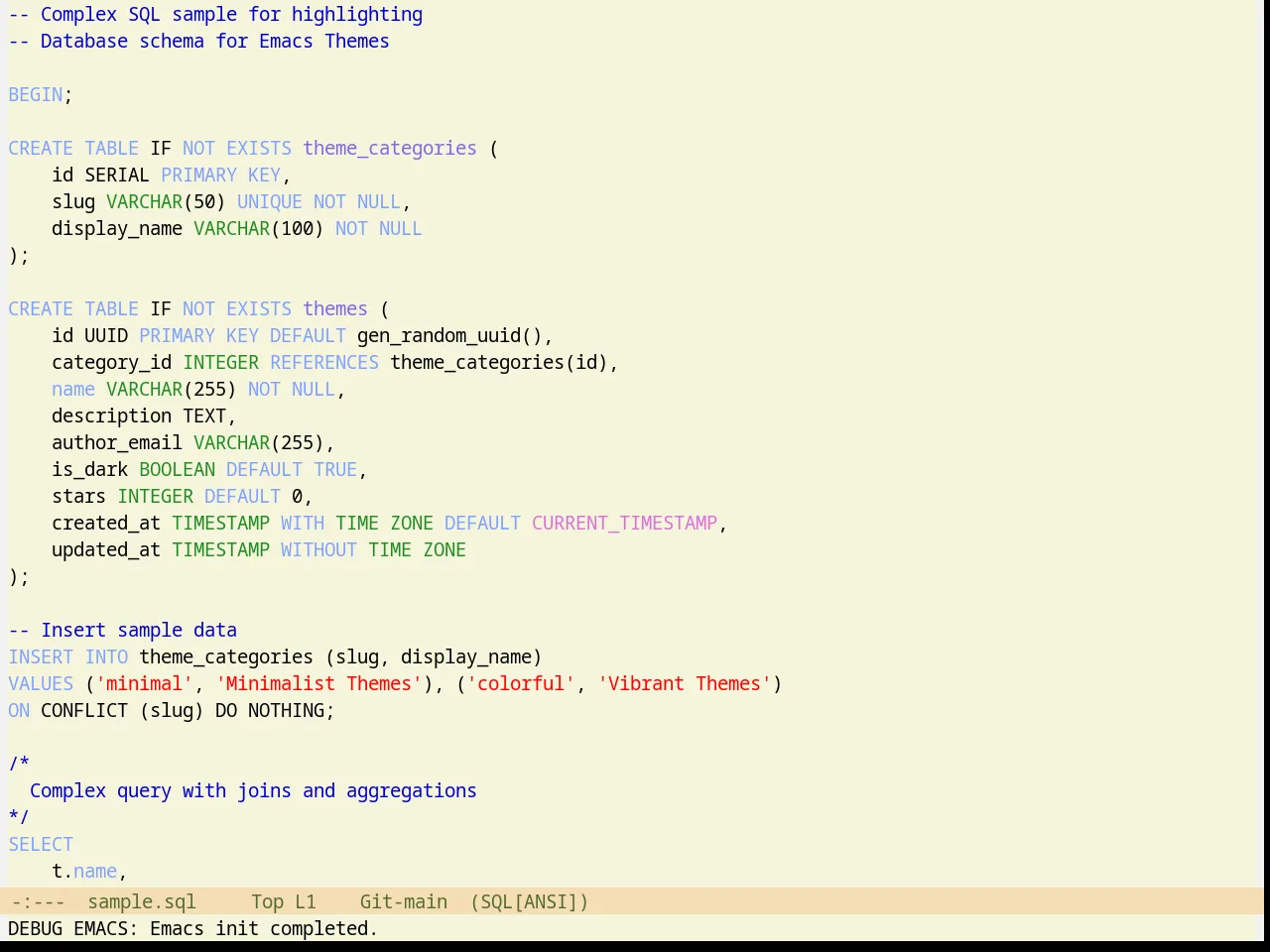This screenshot has width=1270, height=952.
Task: Click the CURRENT_TIMESTAMP keyword
Action: (x=624, y=523)
